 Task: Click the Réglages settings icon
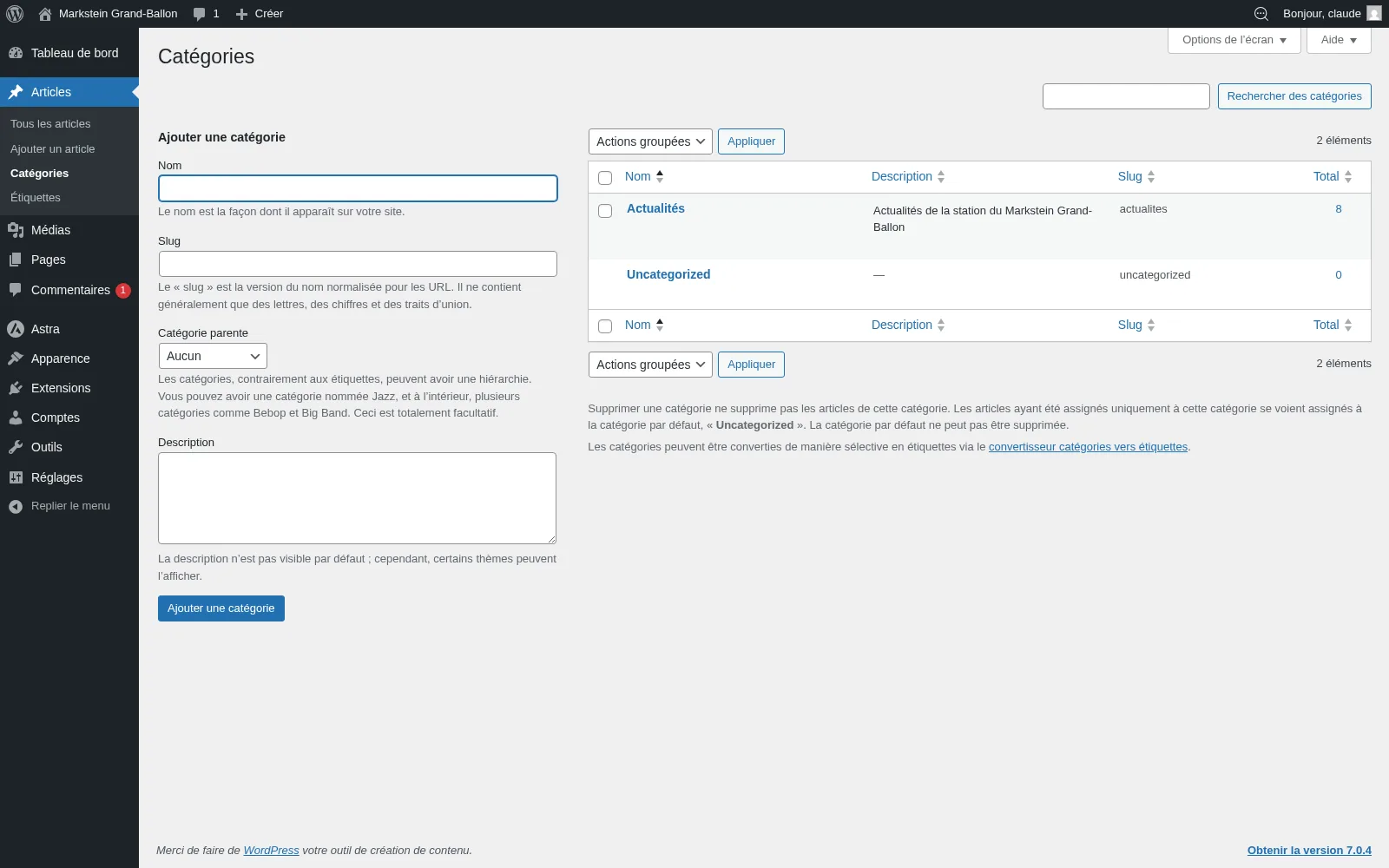pyautogui.click(x=16, y=477)
